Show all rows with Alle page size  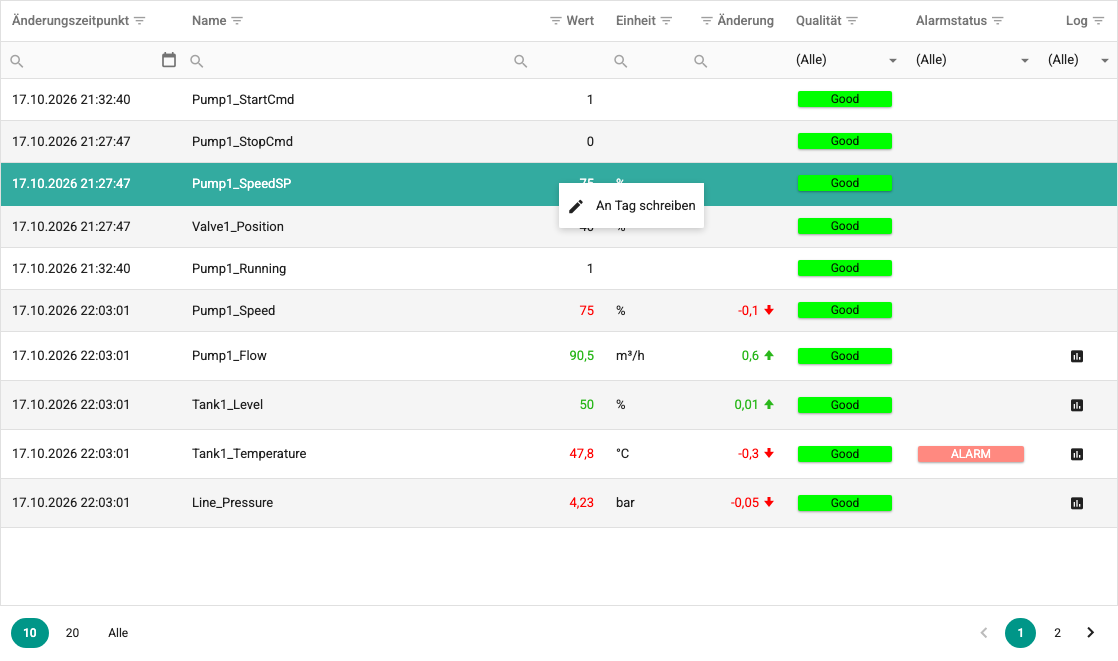(x=118, y=632)
